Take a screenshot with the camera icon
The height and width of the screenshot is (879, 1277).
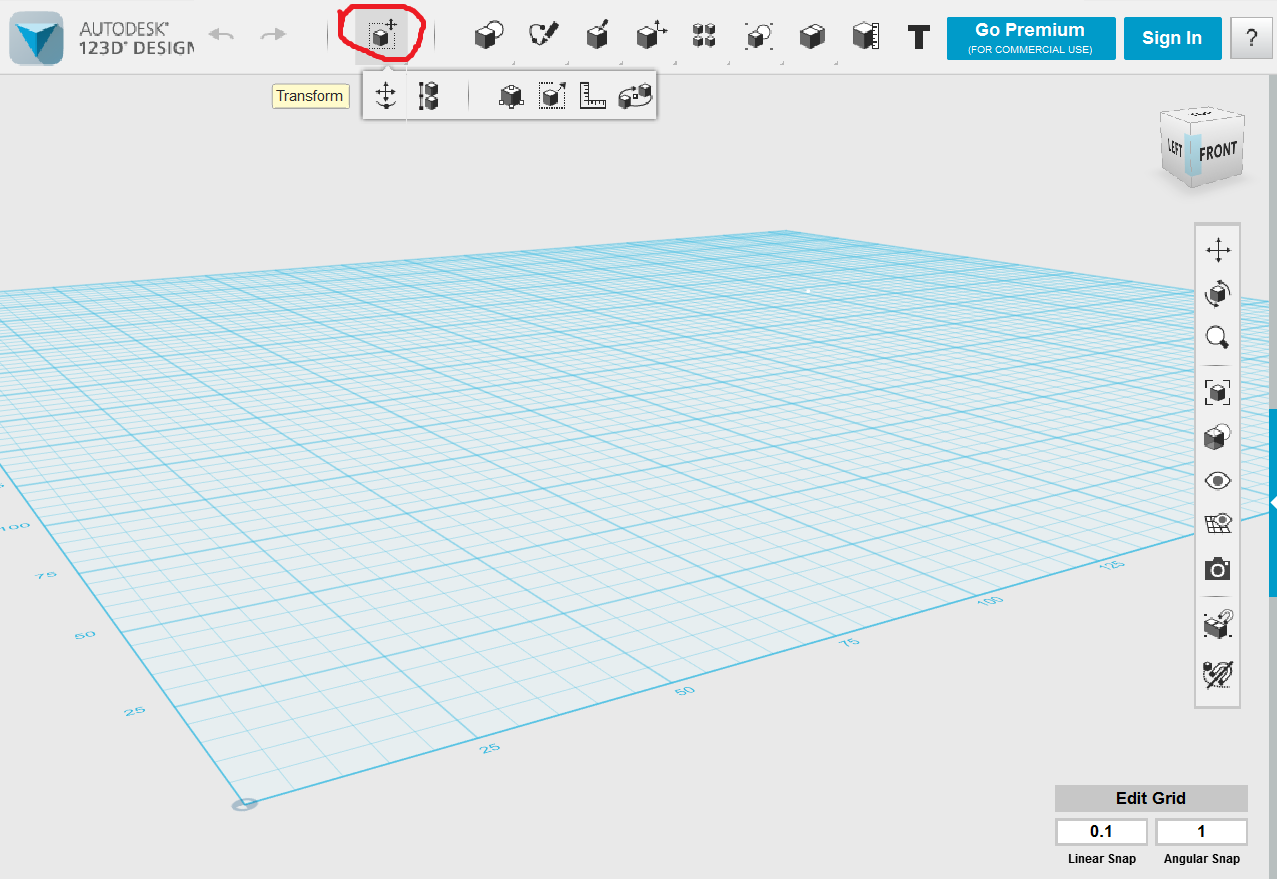coord(1217,569)
